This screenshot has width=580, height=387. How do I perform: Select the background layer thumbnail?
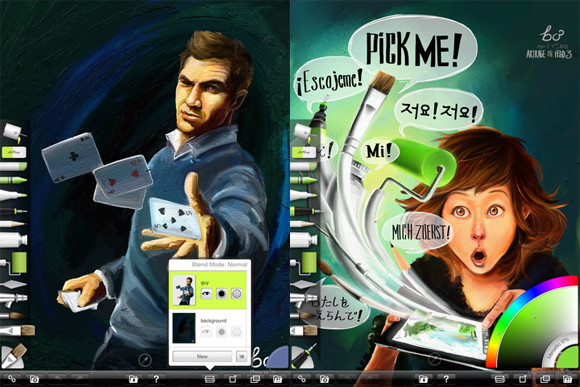pos(184,328)
